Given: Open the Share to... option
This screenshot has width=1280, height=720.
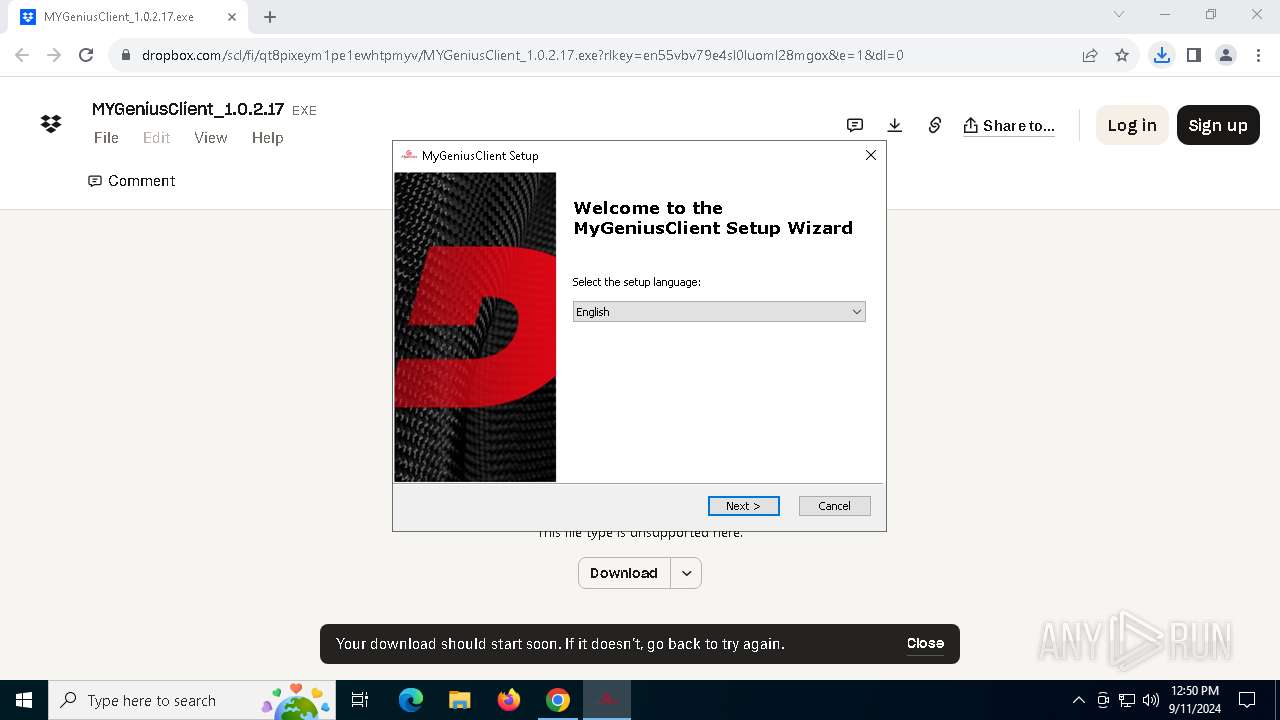Looking at the screenshot, I should click(x=1009, y=125).
